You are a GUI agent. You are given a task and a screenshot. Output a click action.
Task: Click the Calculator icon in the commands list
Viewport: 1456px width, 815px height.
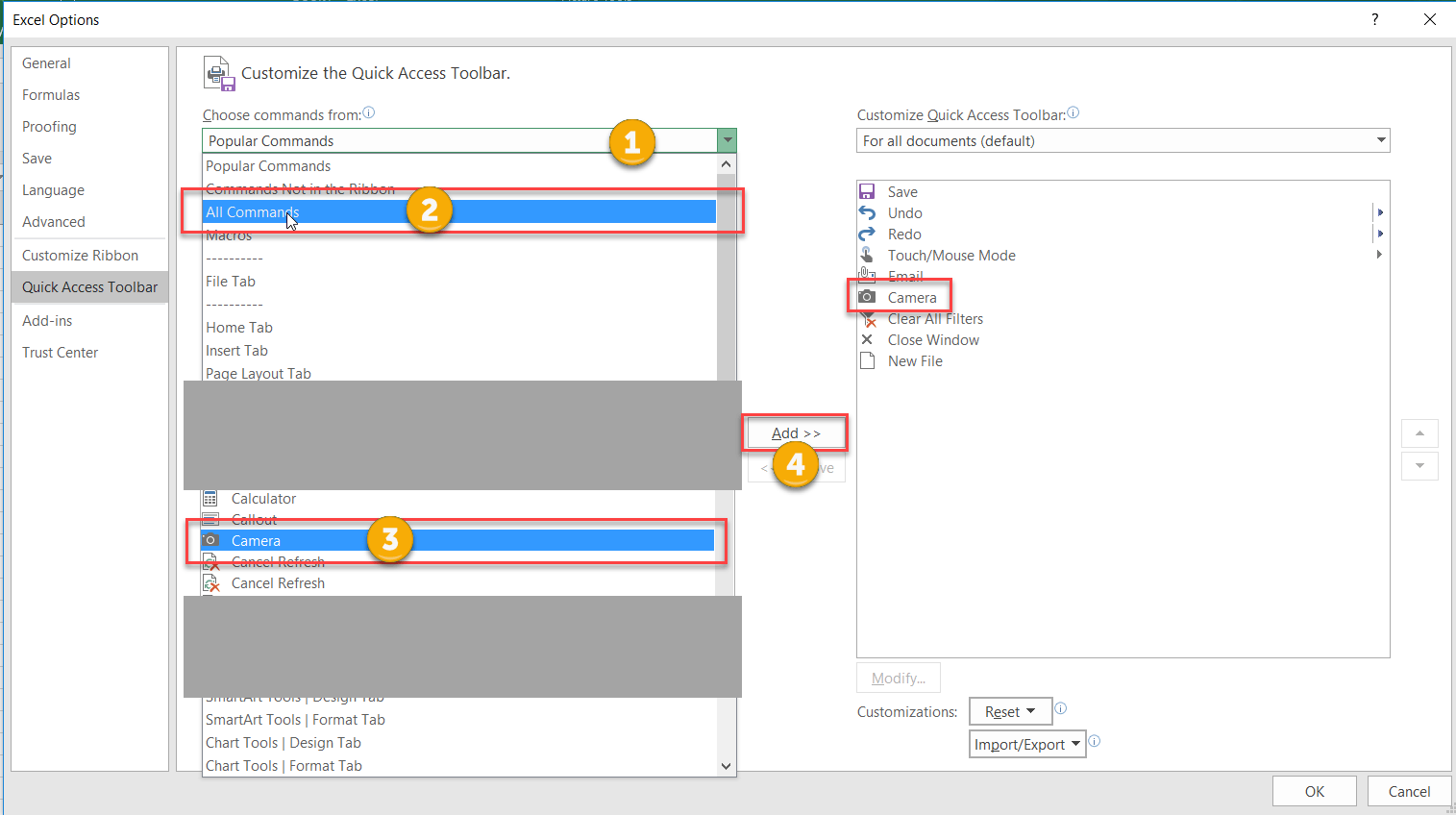pos(210,498)
